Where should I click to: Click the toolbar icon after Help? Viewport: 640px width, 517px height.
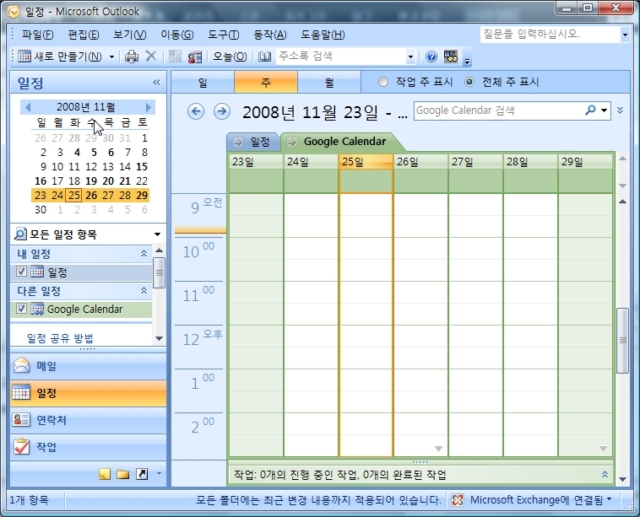click(451, 56)
